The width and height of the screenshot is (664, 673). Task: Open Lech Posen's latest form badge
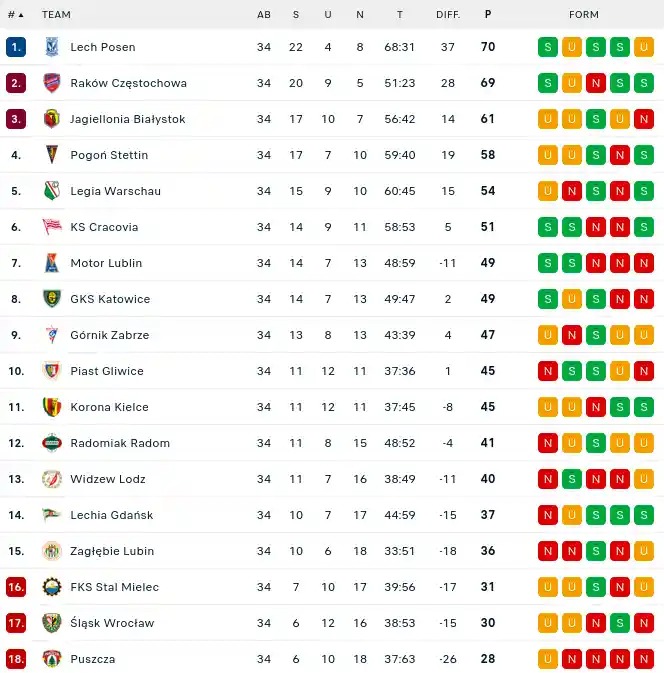(x=644, y=47)
